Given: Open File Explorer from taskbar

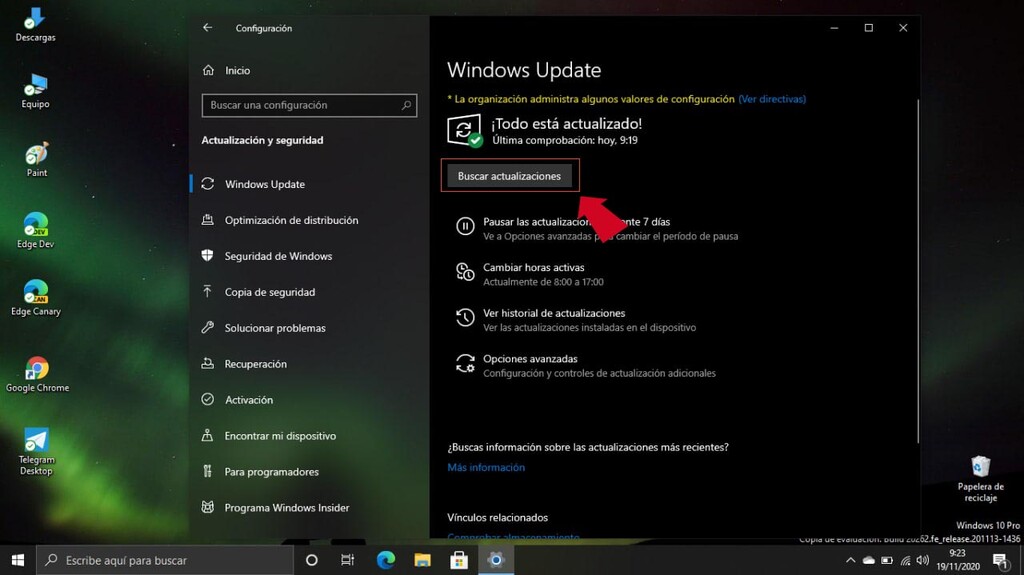Looking at the screenshot, I should [x=423, y=560].
